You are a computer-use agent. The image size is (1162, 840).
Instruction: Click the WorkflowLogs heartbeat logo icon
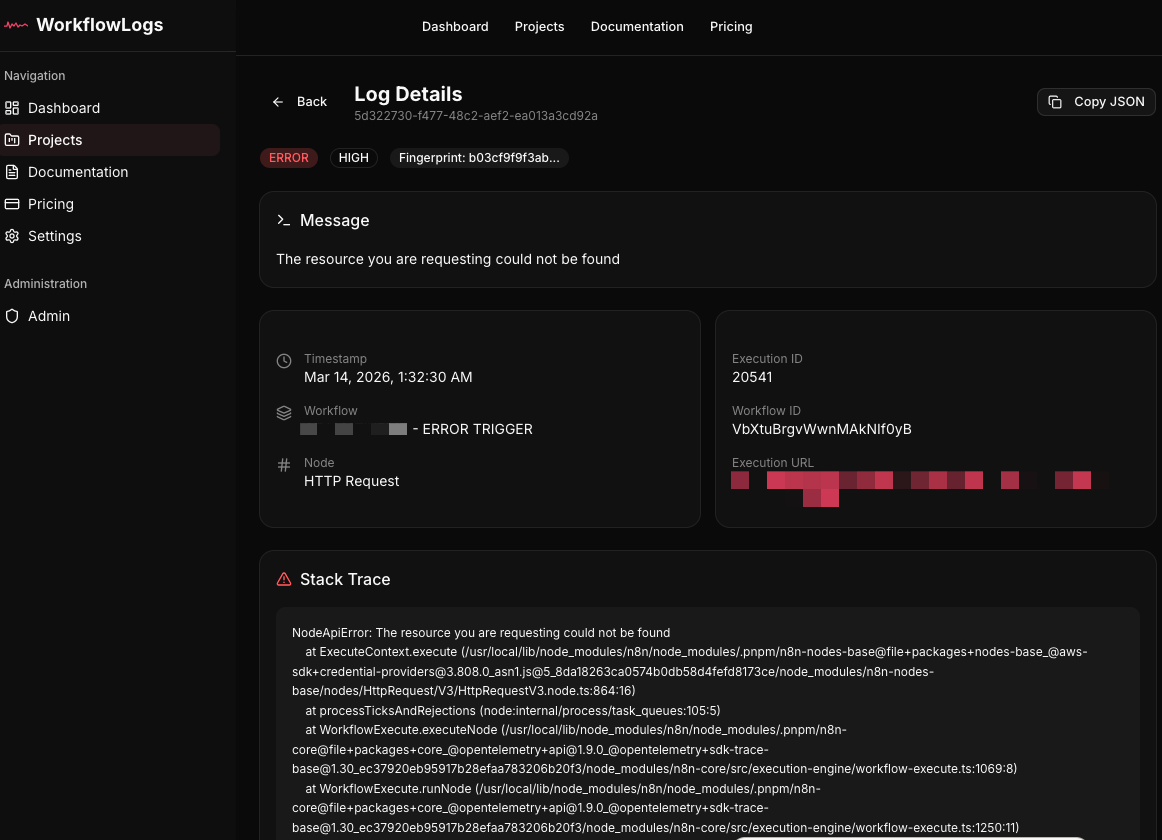click(15, 25)
